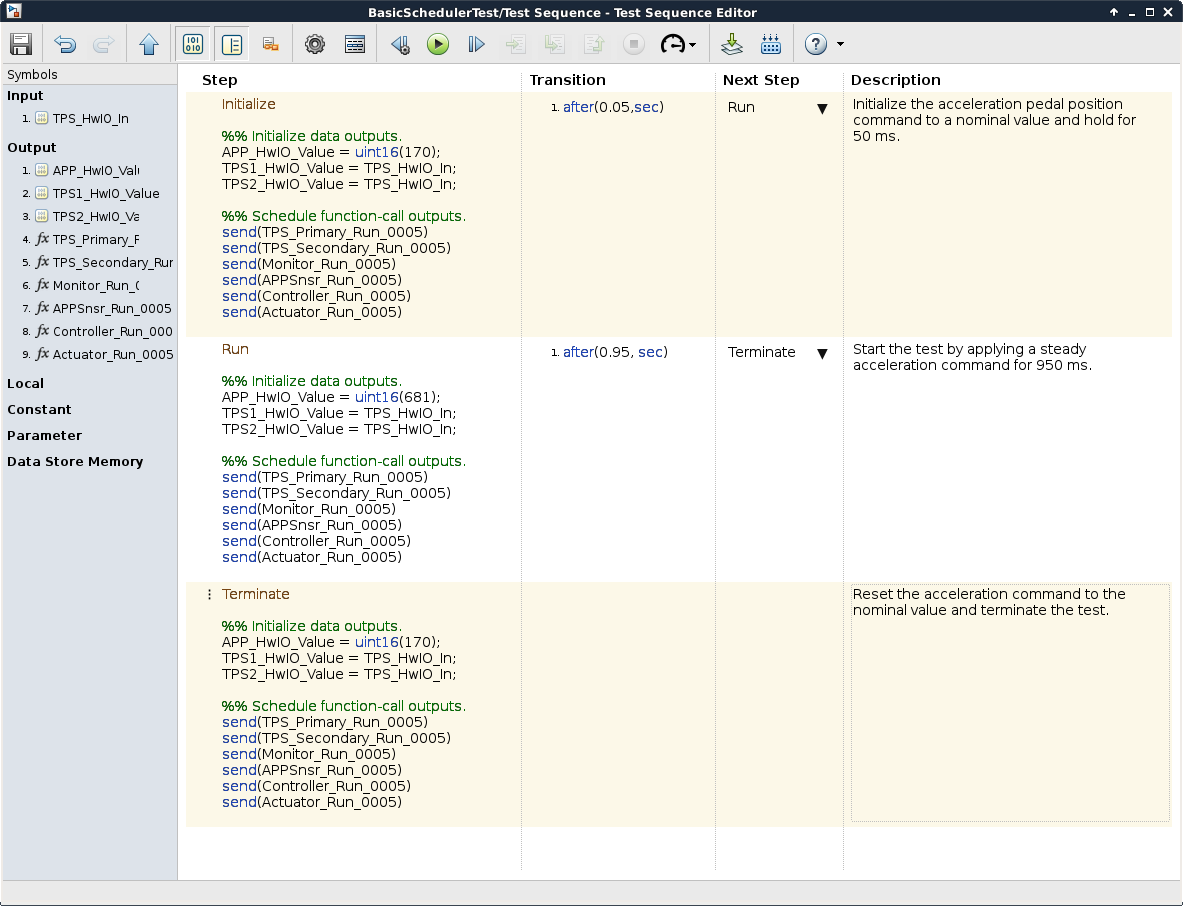The width and height of the screenshot is (1183, 906).
Task: Go up to parent with the up arrow
Action: click(x=149, y=44)
